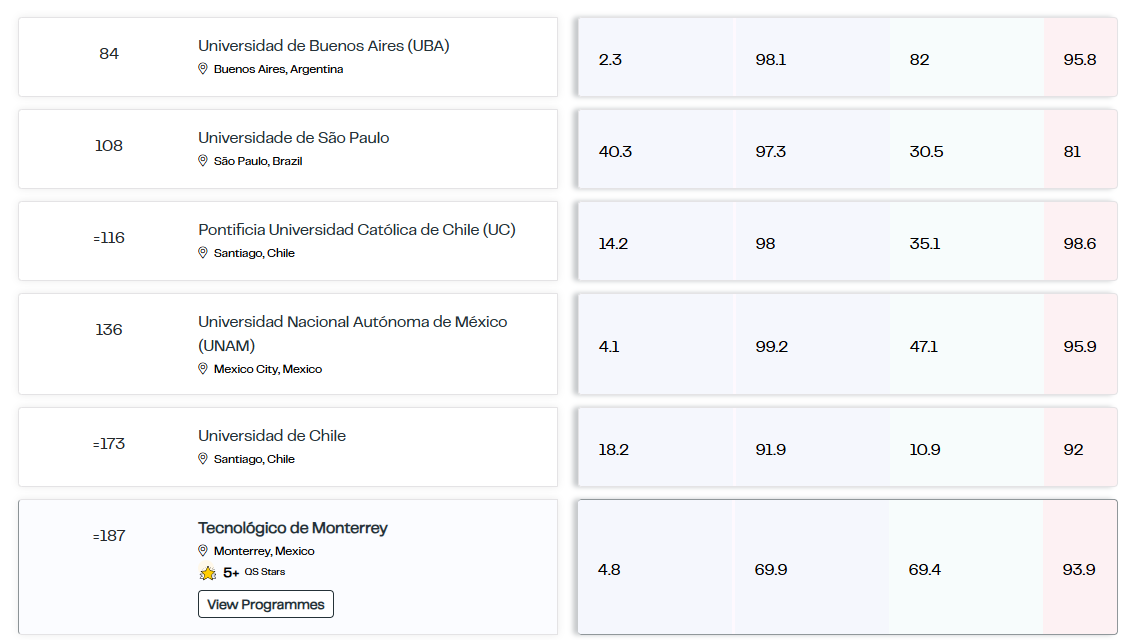Click the 69.4 score for Tecnológico de Monterrey
This screenshot has width=1138, height=640.
click(925, 570)
